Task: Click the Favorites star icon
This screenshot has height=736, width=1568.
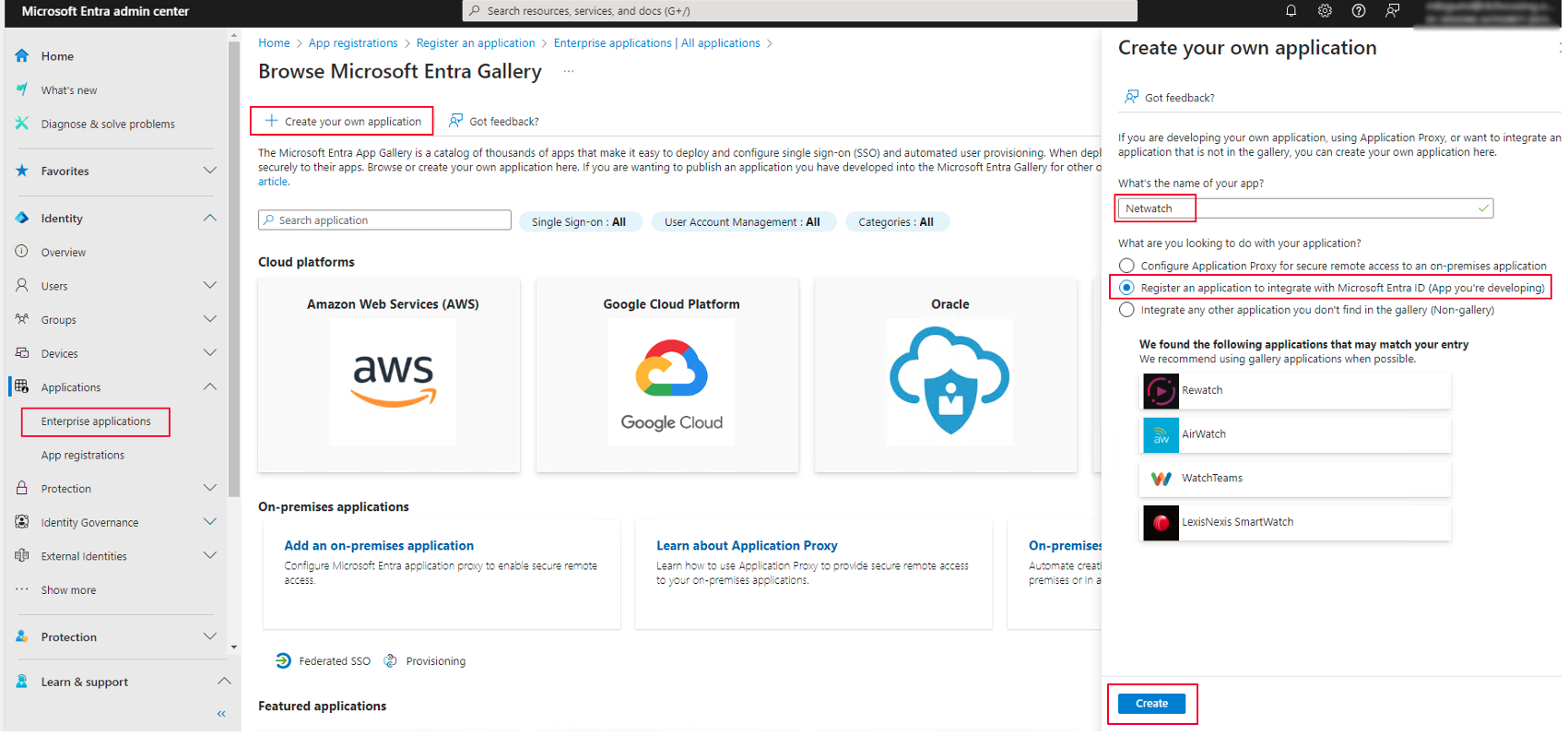Action: [22, 171]
